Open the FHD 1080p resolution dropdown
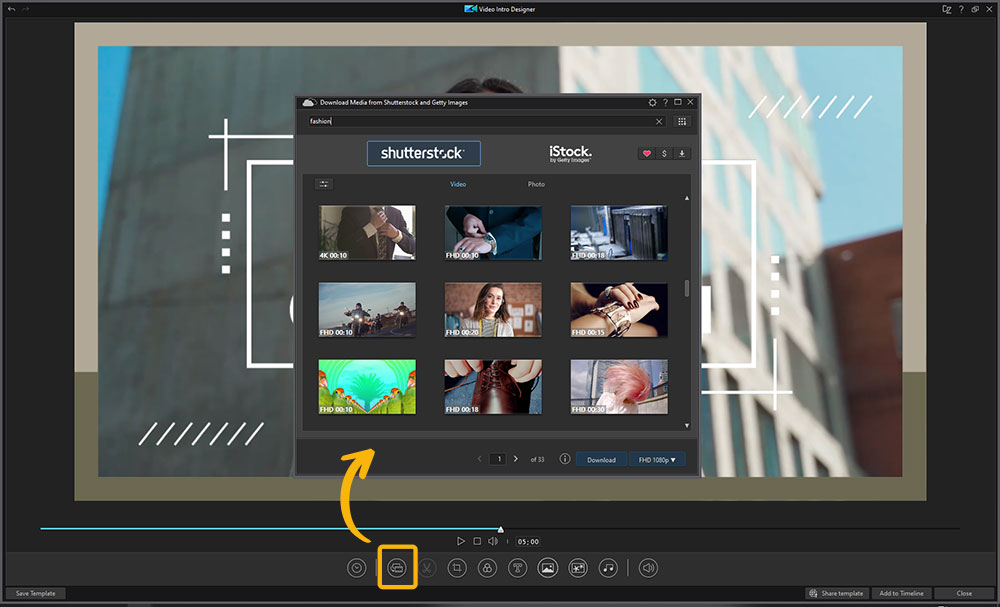Screen dimensions: 1000x607 click(657, 459)
